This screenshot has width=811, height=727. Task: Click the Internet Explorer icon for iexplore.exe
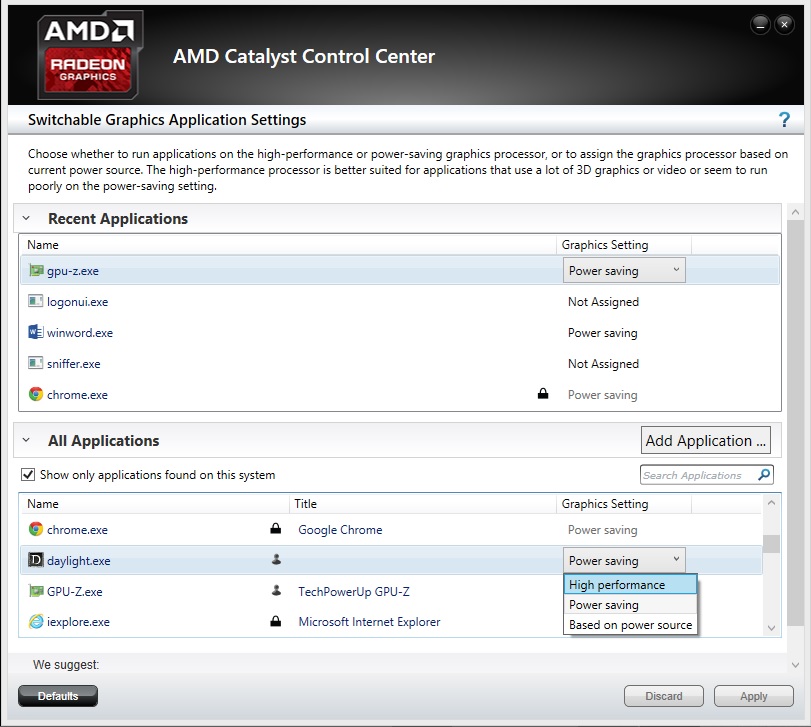click(x=36, y=622)
